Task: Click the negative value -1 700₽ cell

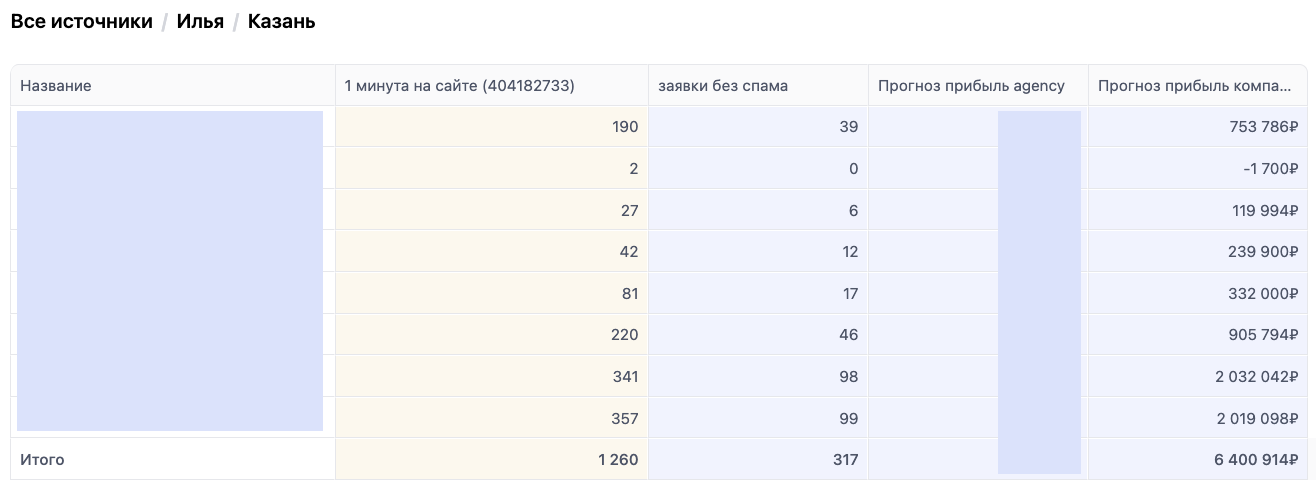Action: (x=1270, y=169)
